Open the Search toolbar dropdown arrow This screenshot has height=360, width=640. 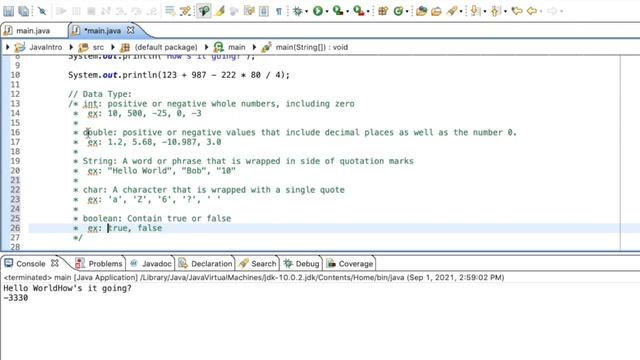461,11
